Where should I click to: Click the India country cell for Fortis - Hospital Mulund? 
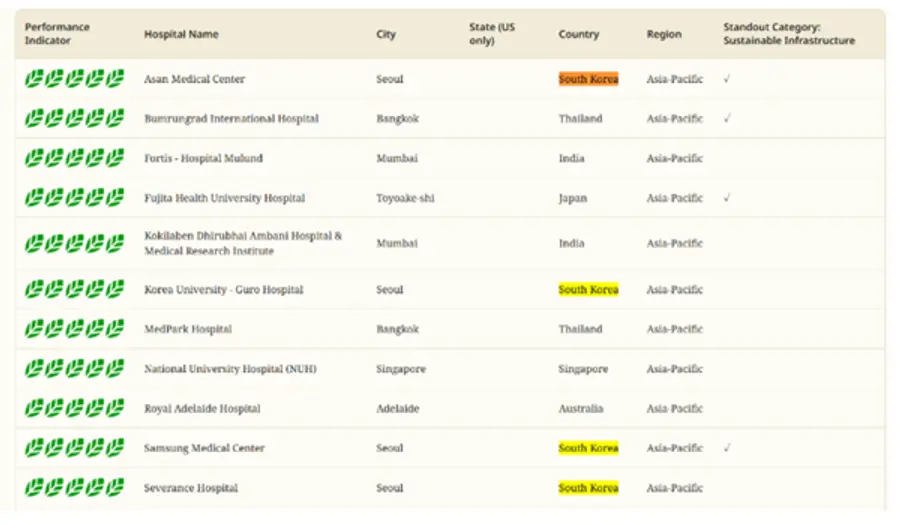point(571,158)
